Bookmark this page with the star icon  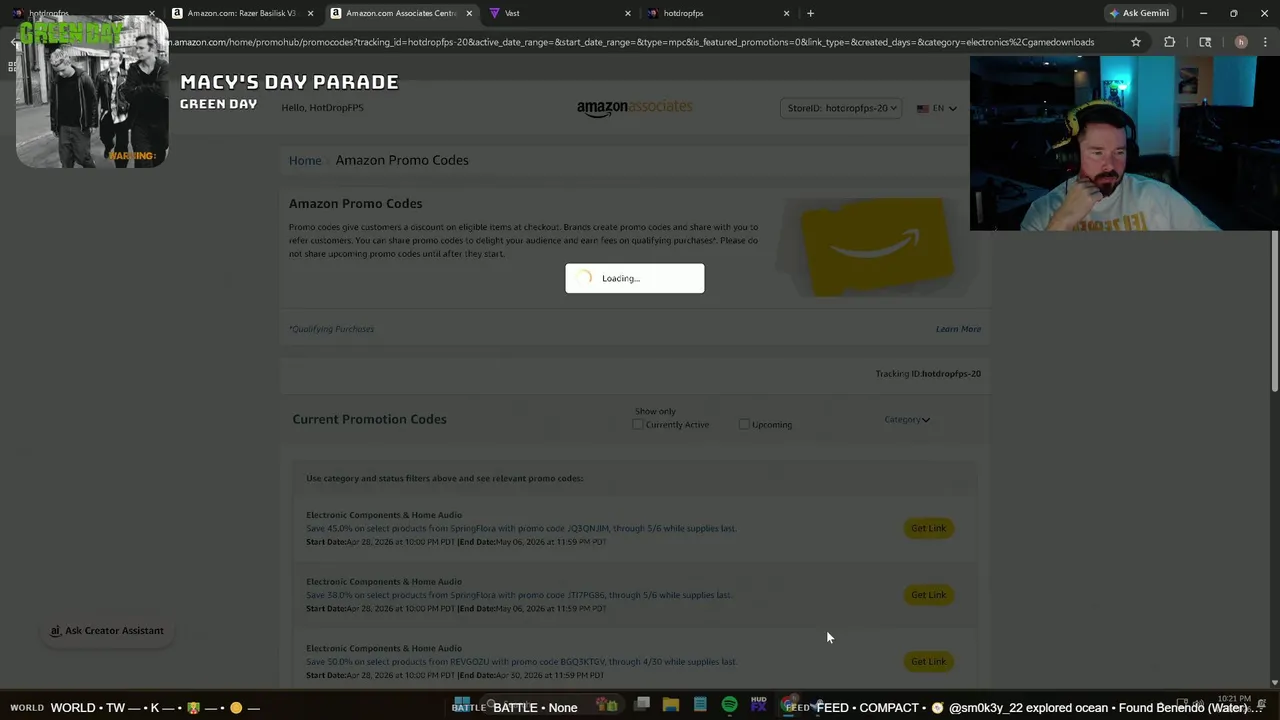pos(1136,42)
